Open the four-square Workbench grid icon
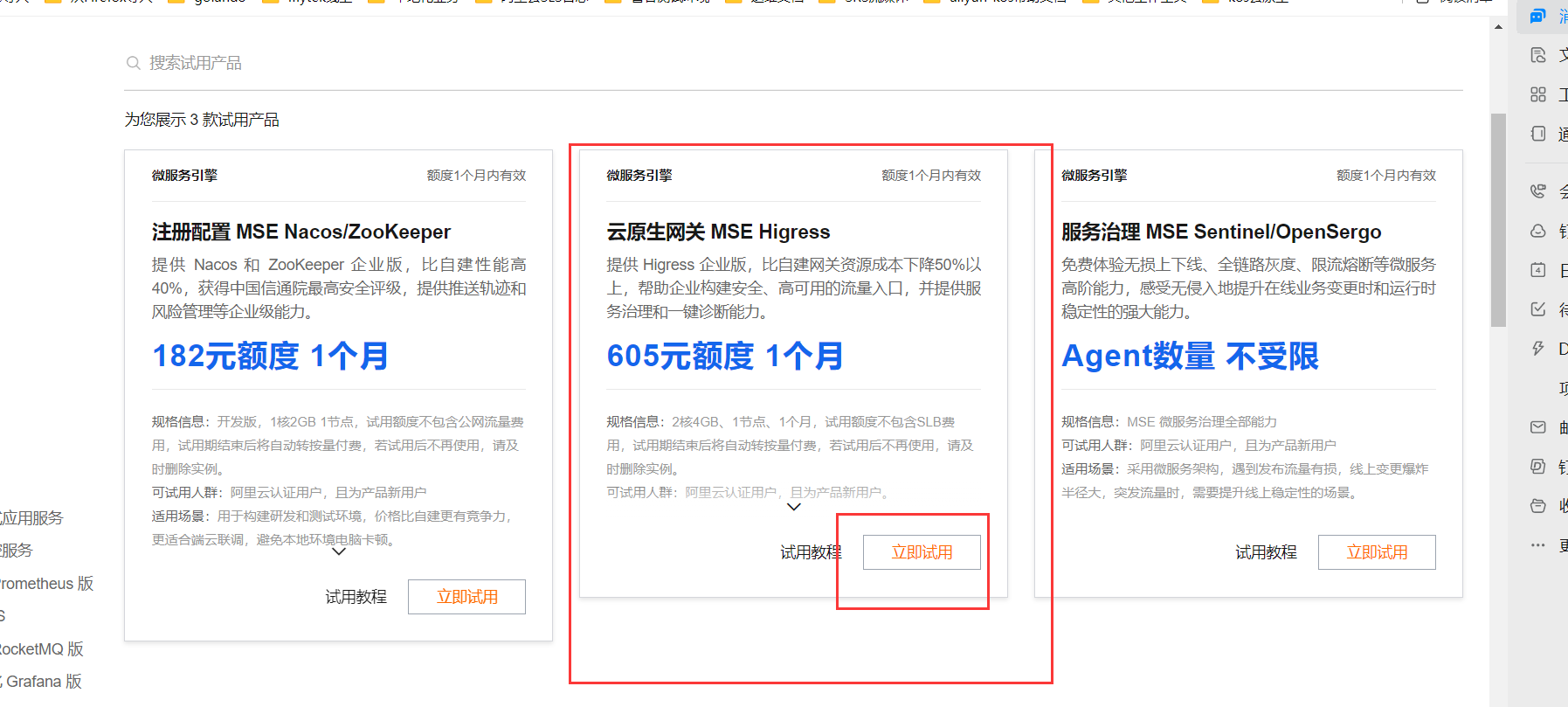The width and height of the screenshot is (1568, 707). [1538, 94]
